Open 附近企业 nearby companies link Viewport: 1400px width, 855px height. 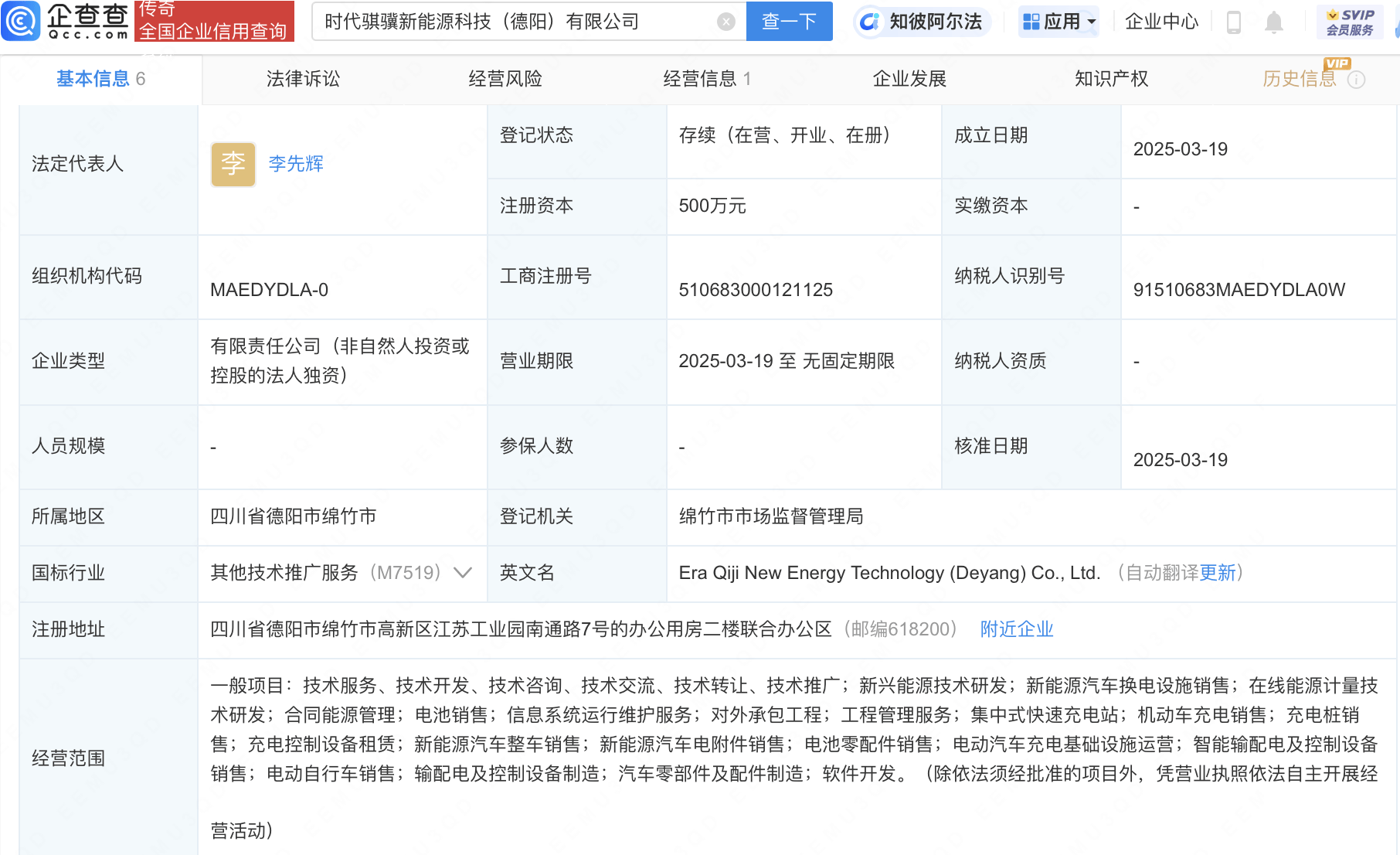[1017, 629]
